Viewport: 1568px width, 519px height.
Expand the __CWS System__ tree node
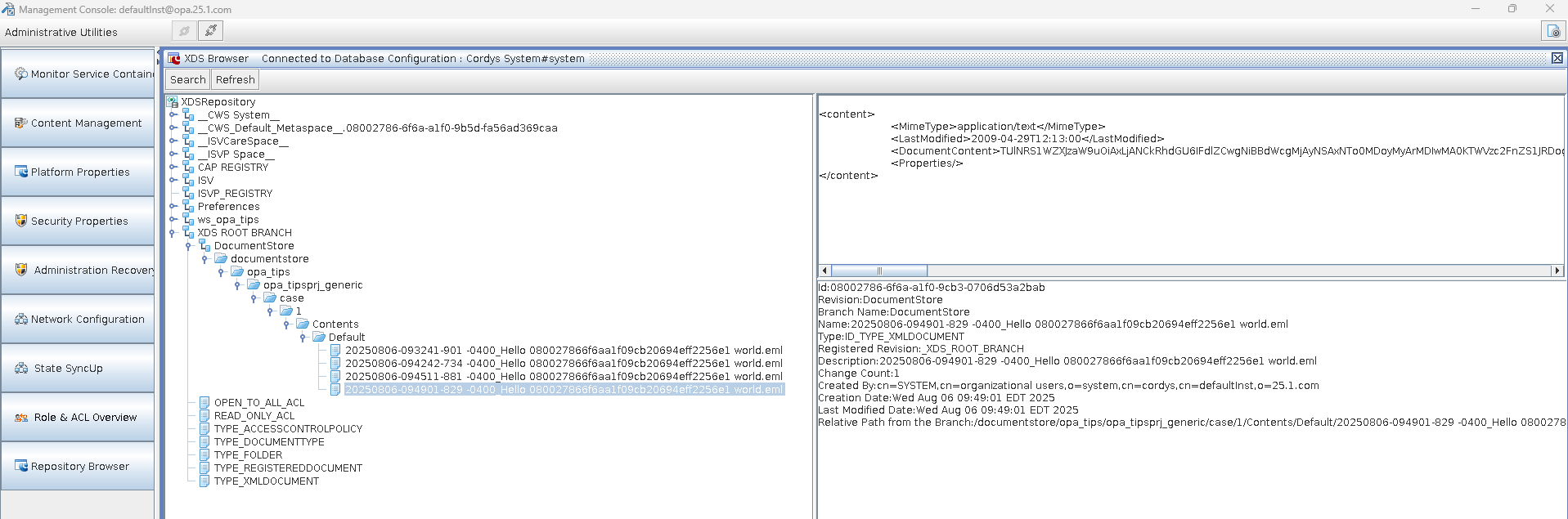click(x=173, y=115)
